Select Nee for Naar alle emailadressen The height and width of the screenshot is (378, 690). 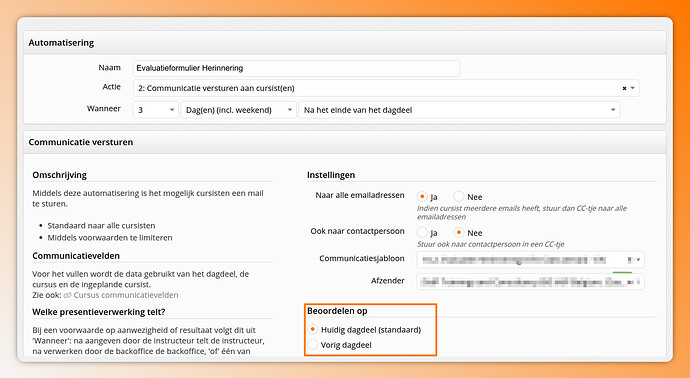[459, 197]
